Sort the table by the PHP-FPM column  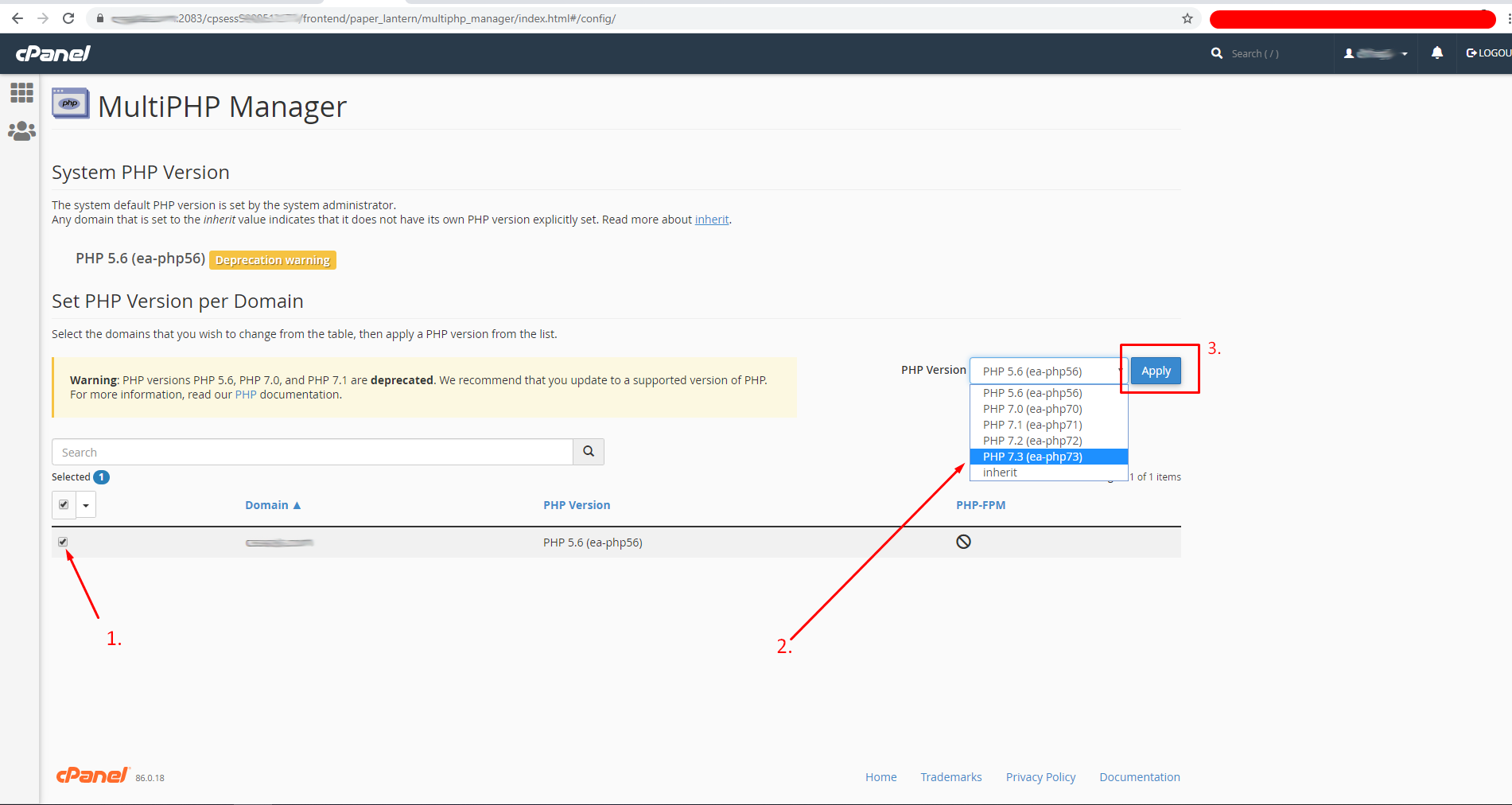click(x=981, y=505)
